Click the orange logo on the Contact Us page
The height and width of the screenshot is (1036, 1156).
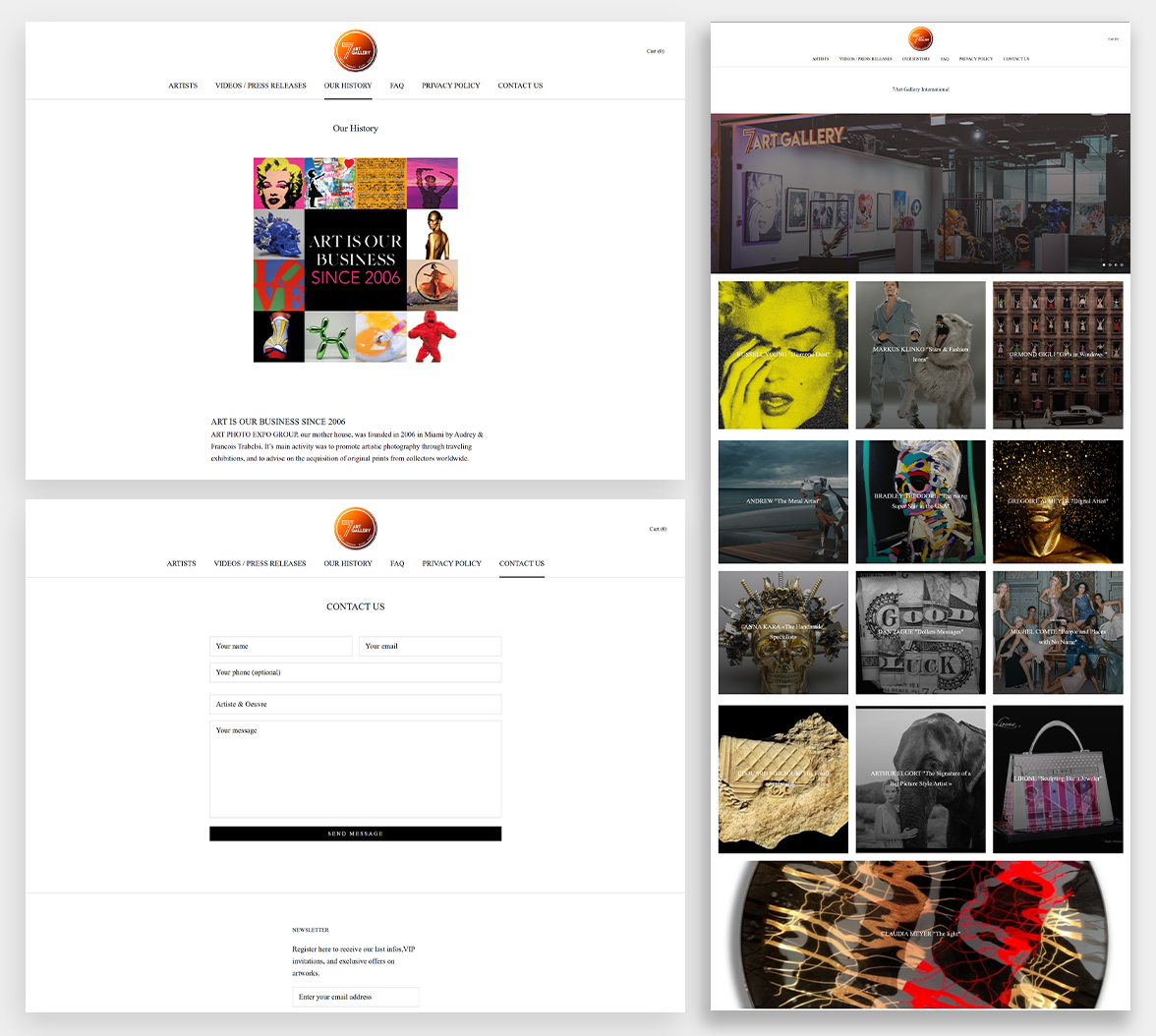coord(355,529)
